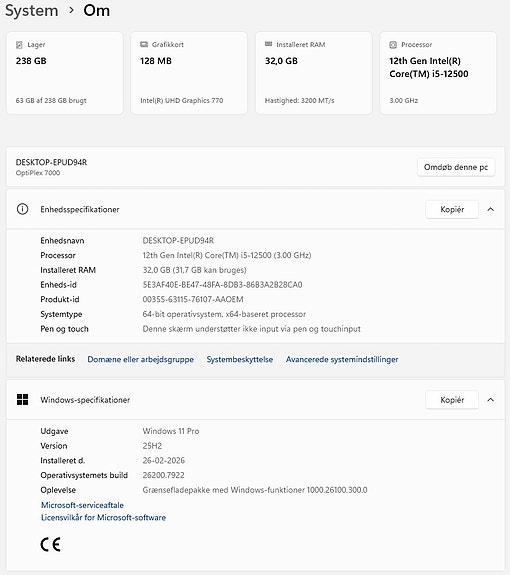Viewport: 510px width, 575px height.
Task: Open Domæne eller arbejdsgruppe link
Action: 140,359
